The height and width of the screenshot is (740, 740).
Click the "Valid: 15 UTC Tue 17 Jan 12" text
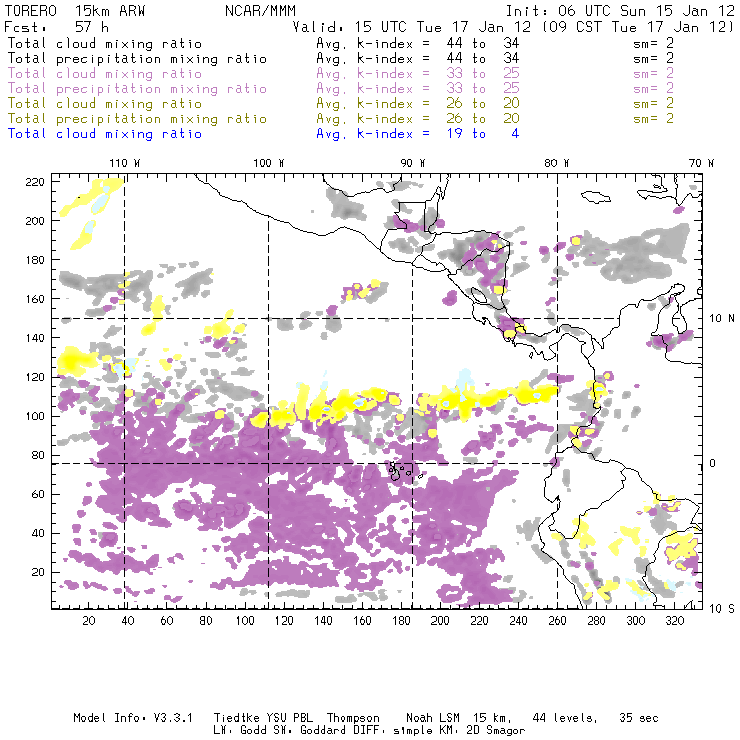(412, 27)
